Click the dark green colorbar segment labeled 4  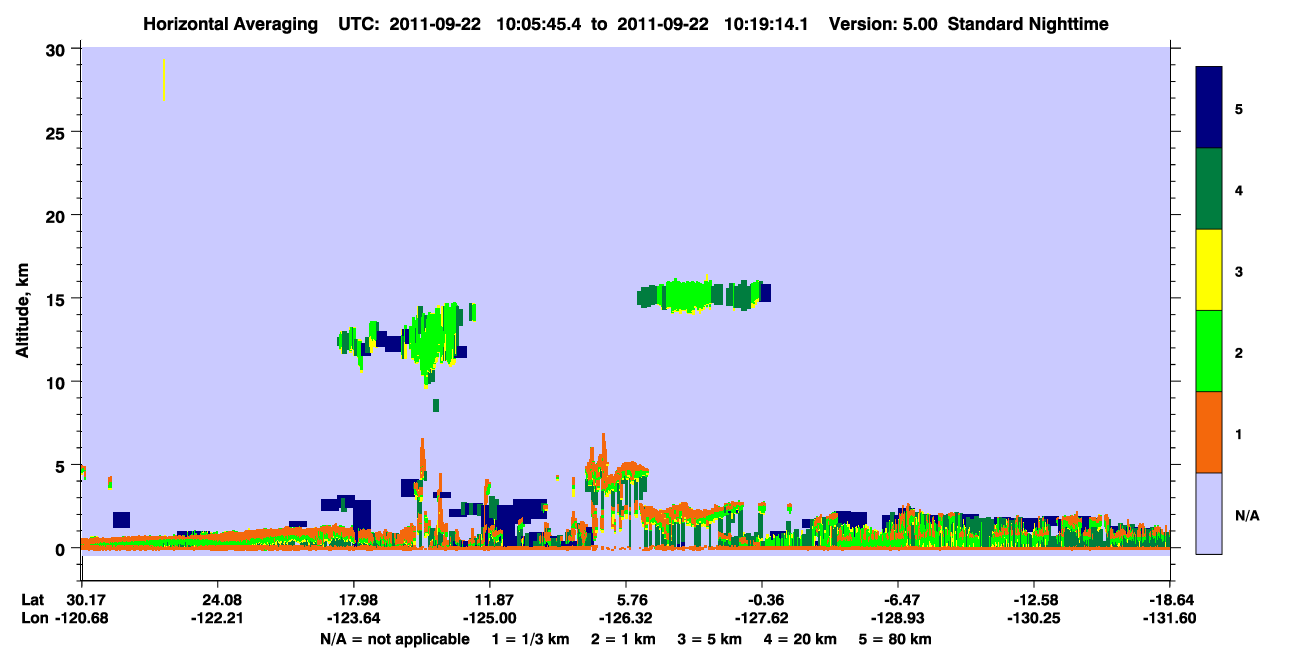[x=1209, y=189]
